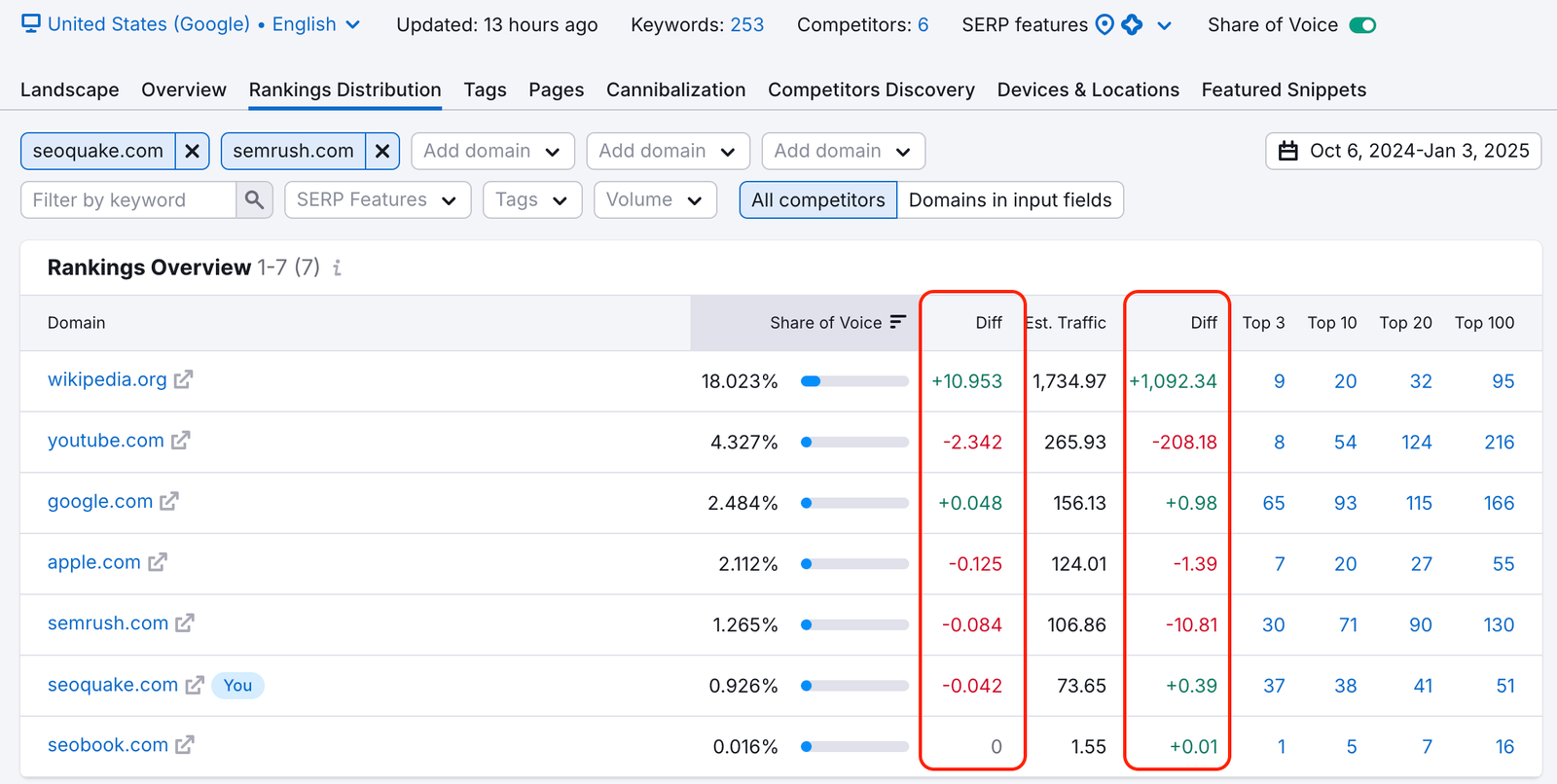Open youtube.com external link icon

pyautogui.click(x=180, y=441)
